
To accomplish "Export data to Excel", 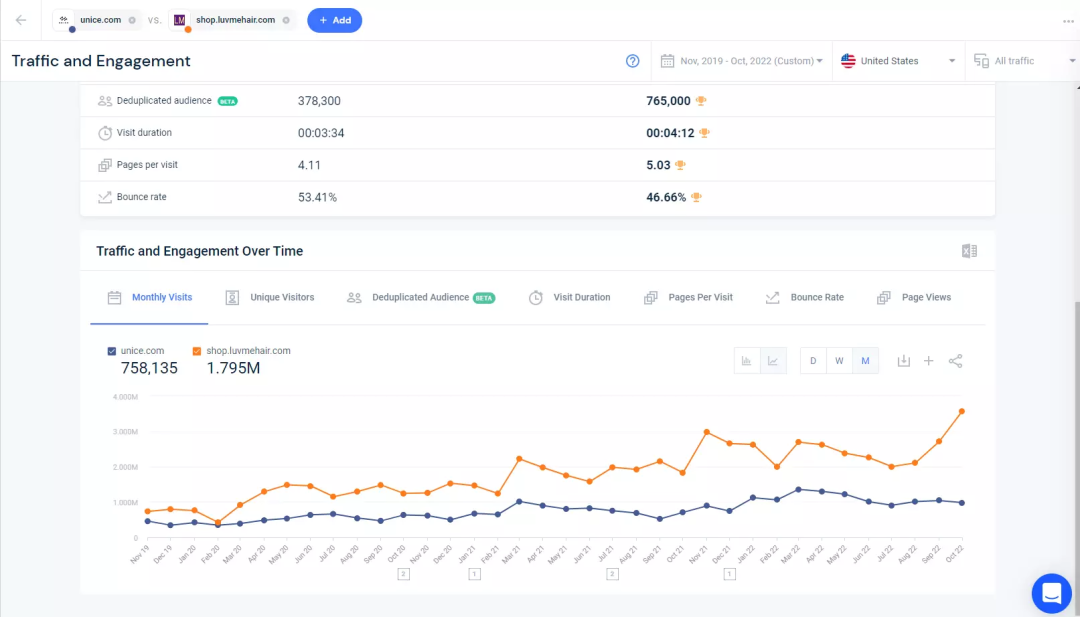I will pos(969,251).
